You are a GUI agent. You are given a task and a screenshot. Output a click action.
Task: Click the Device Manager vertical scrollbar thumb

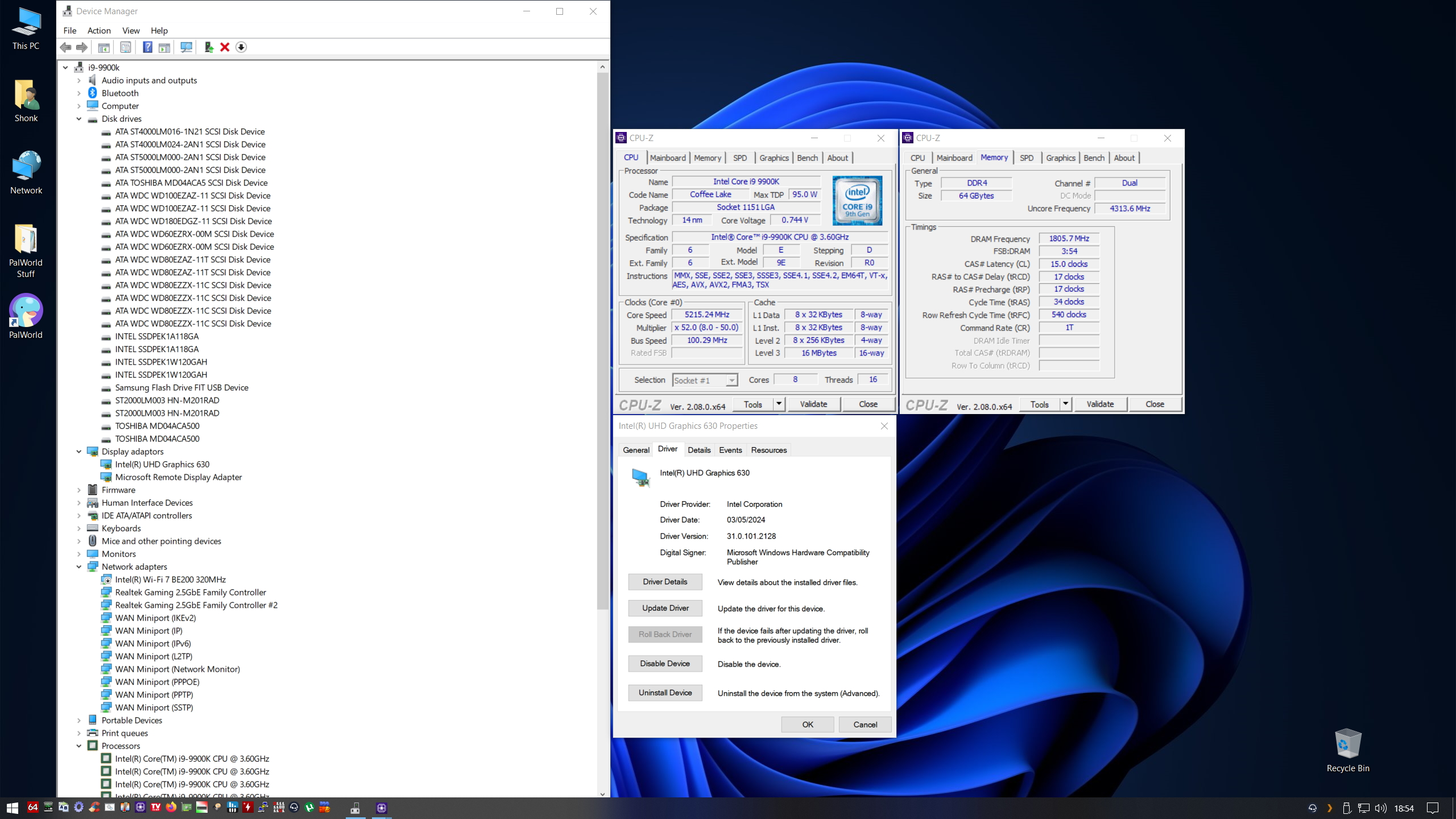pos(602,341)
